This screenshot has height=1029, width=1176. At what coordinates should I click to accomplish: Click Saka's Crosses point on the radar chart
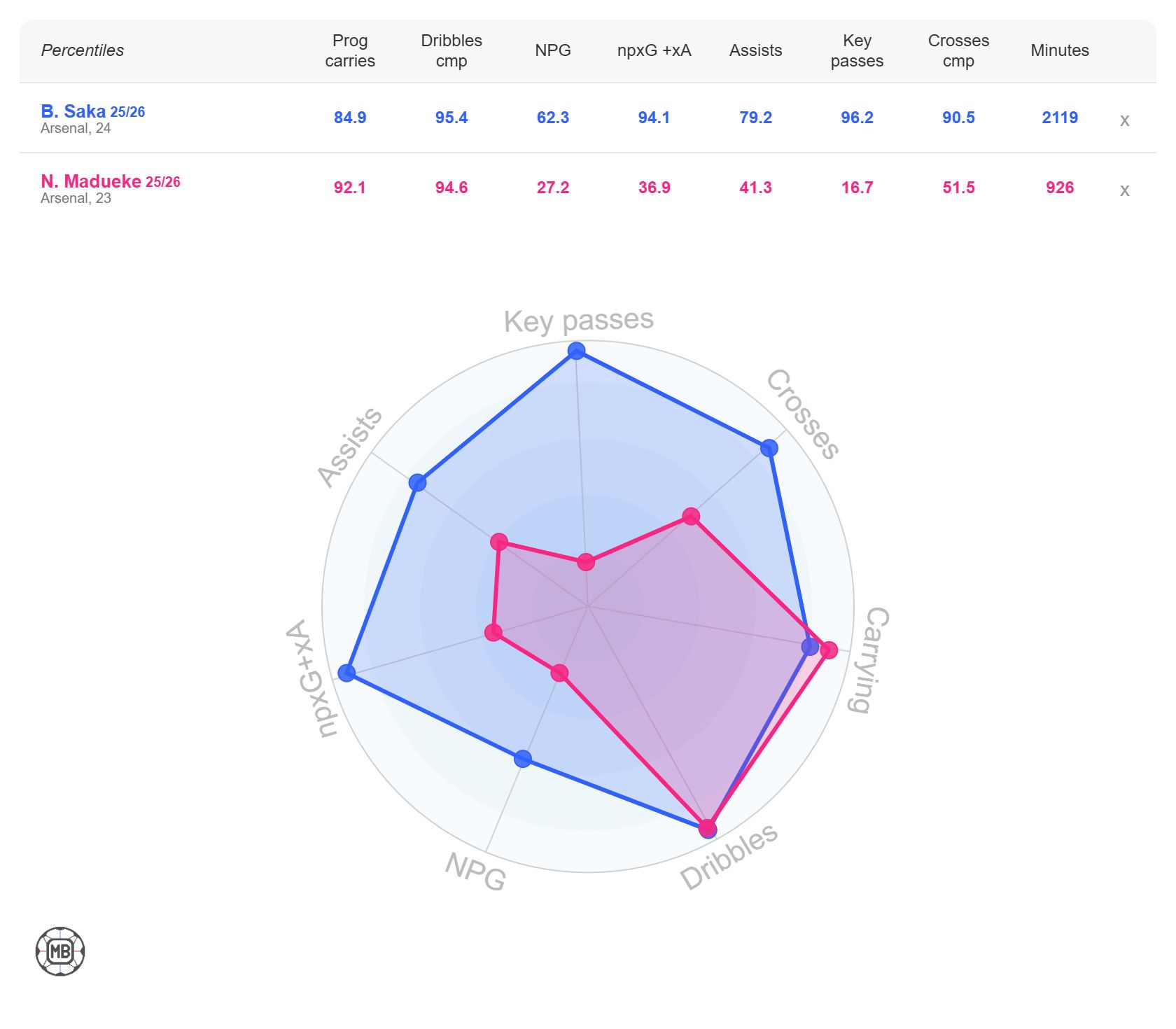[770, 447]
